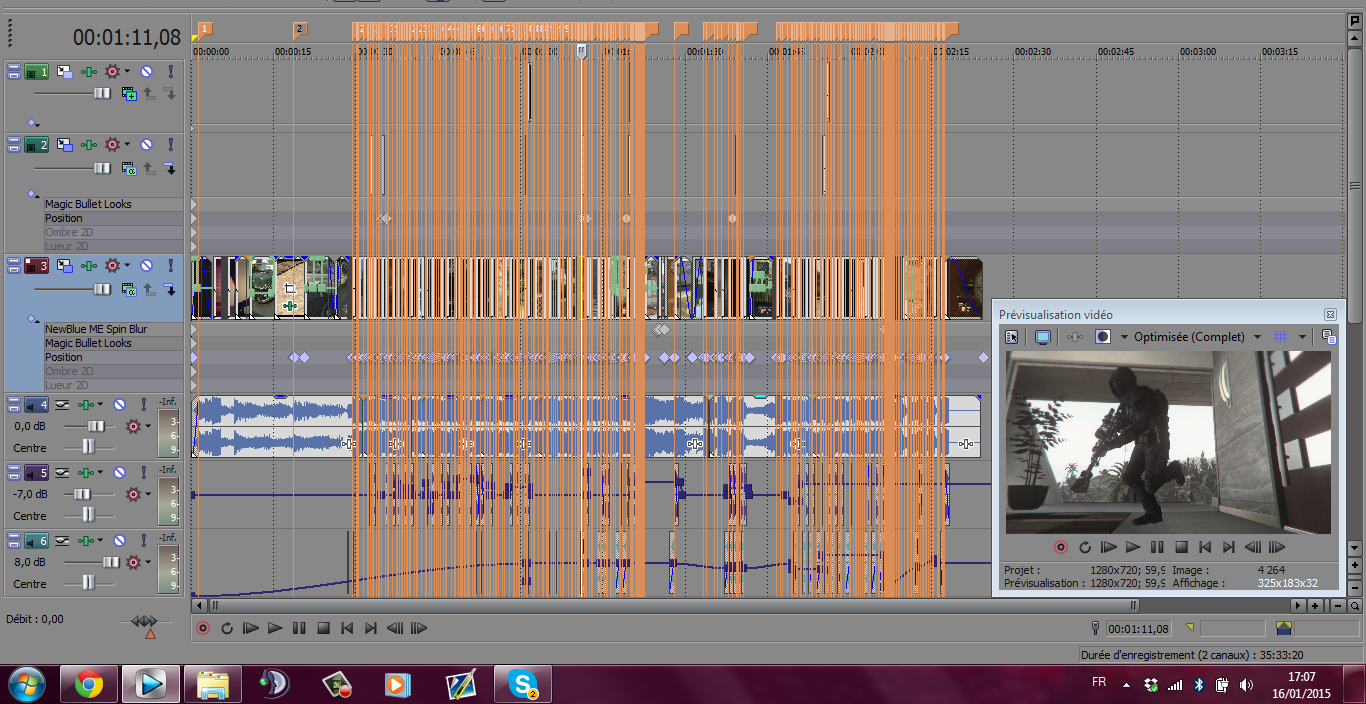Image resolution: width=1366 pixels, height=704 pixels.
Task: Open project video properties in preview window
Action: coord(1011,337)
